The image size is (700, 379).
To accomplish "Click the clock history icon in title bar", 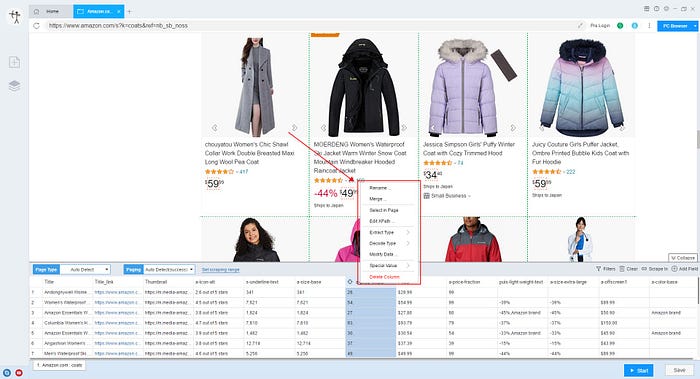I will (656, 9).
